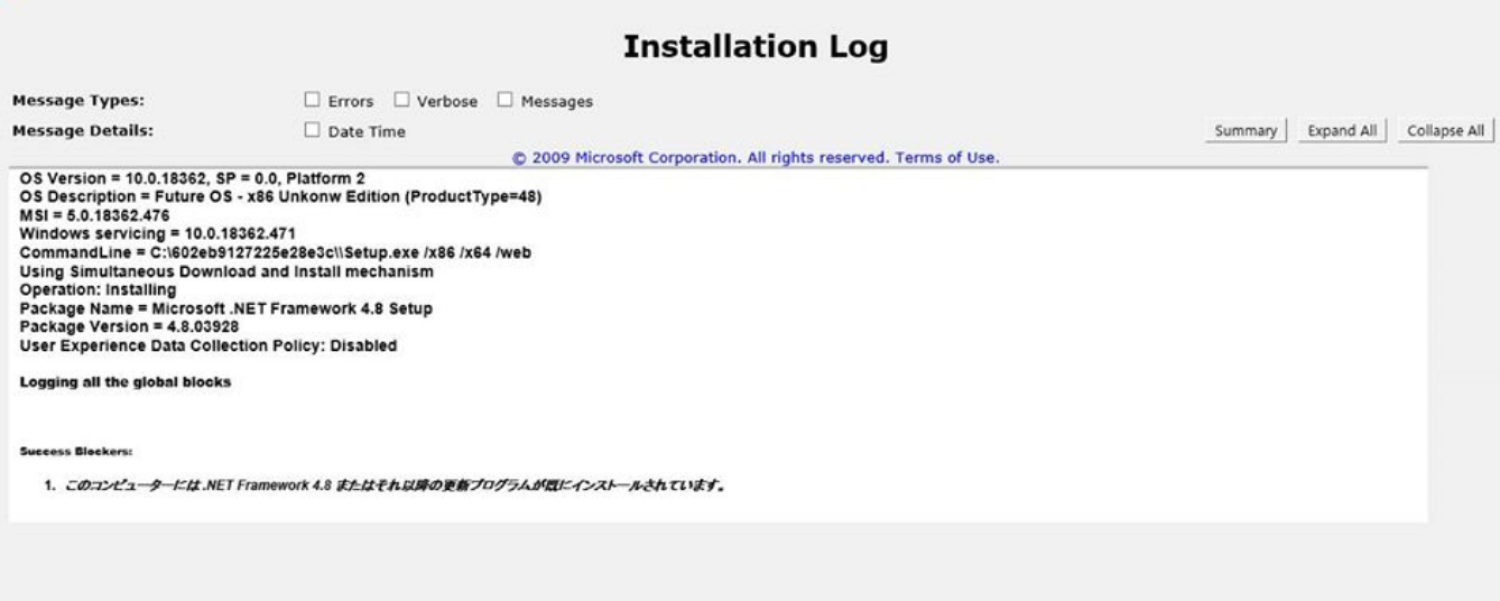Tick the Verbose message type checkbox

[401, 100]
